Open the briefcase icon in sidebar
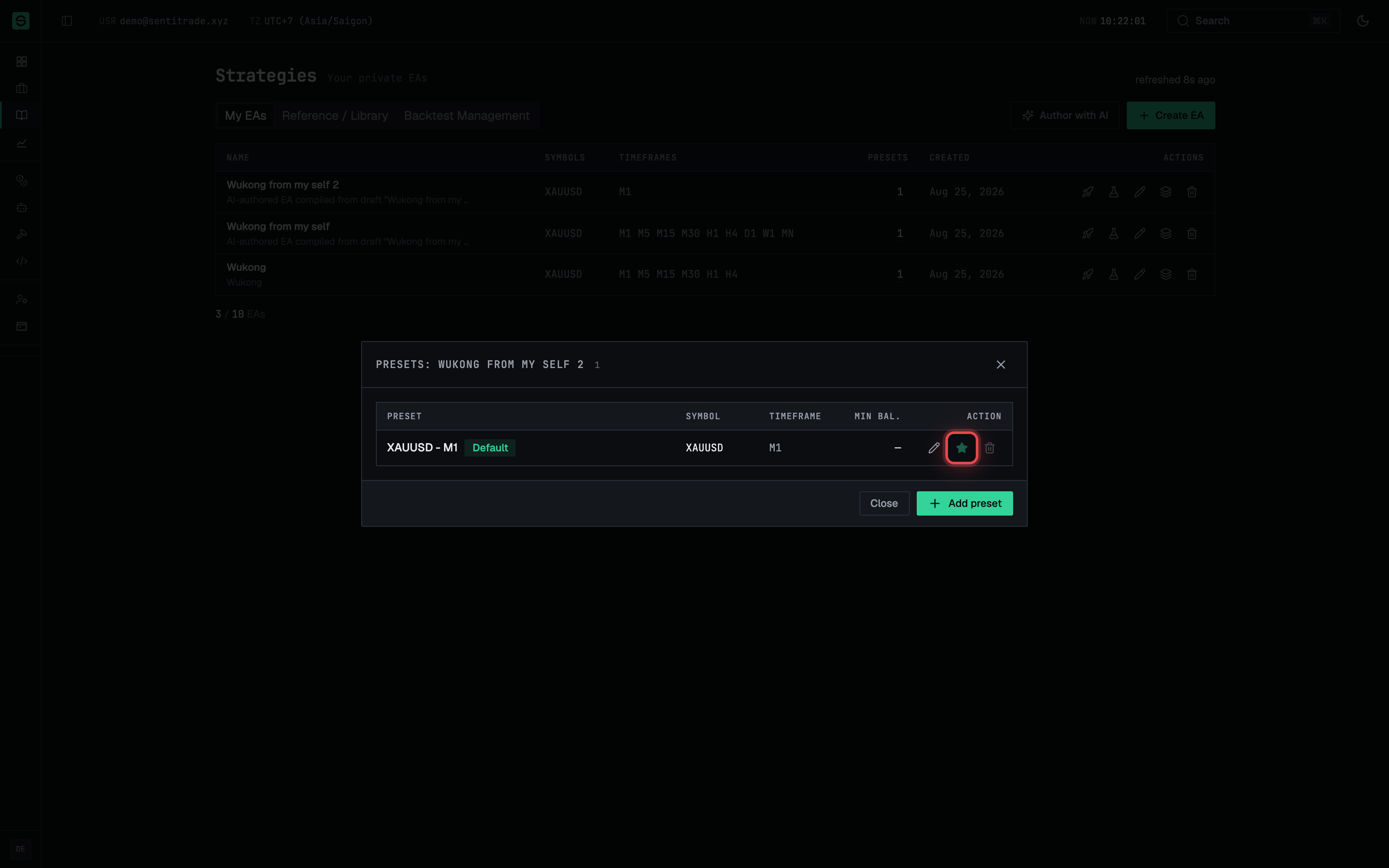This screenshot has width=1389, height=868. point(22,89)
